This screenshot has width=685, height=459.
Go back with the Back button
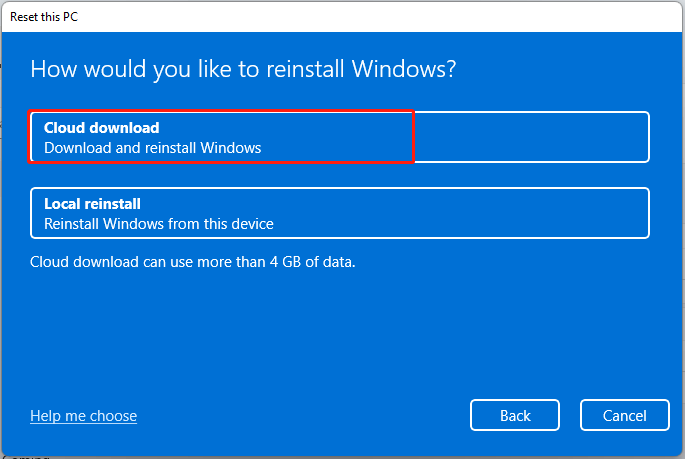(515, 415)
